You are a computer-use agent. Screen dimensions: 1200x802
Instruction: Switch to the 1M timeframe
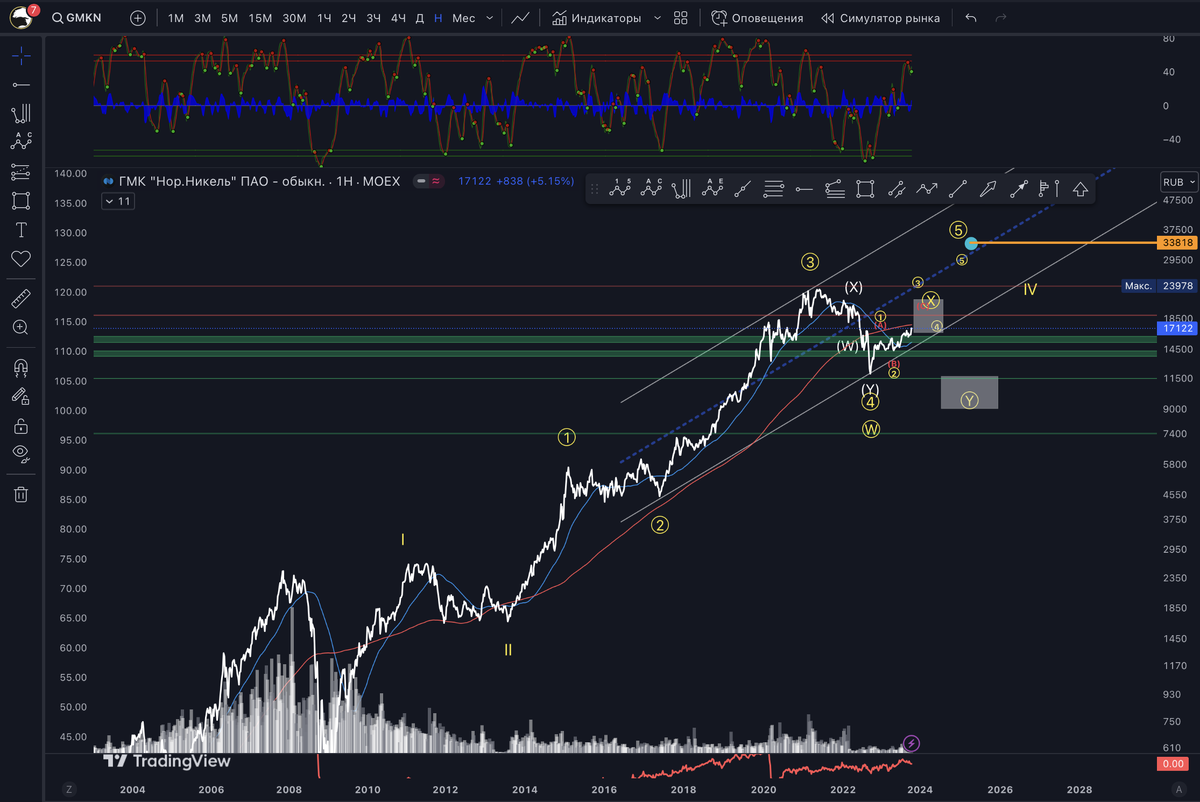176,18
